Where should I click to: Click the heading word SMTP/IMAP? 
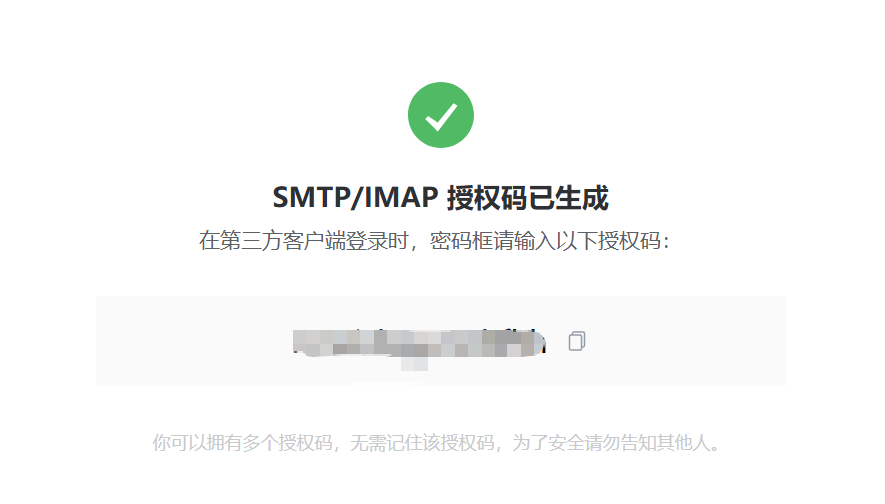(355, 198)
